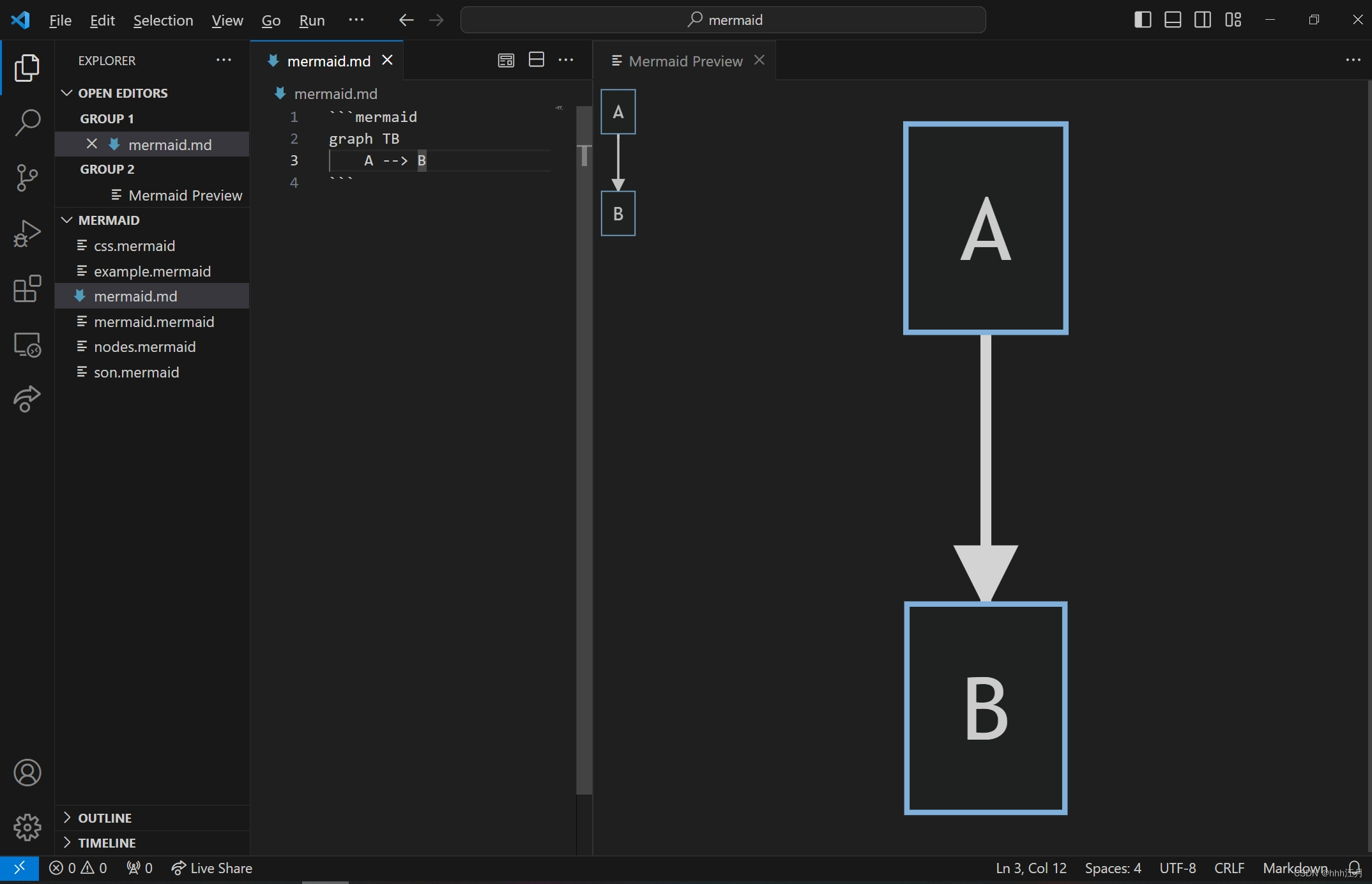The height and width of the screenshot is (884, 1372).
Task: Open the Live Share activity icon
Action: (27, 399)
